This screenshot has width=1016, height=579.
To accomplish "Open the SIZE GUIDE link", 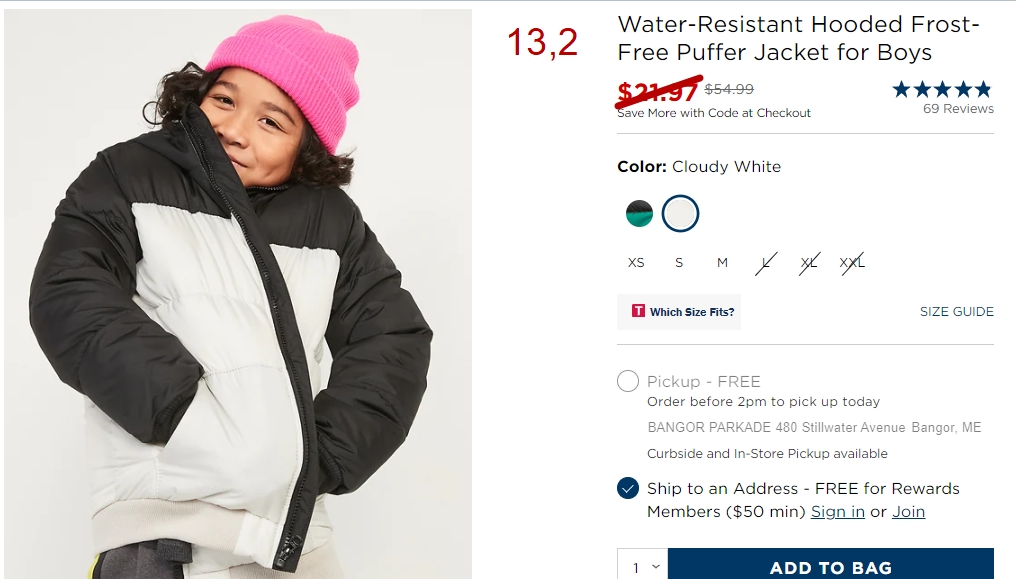I will point(956,312).
